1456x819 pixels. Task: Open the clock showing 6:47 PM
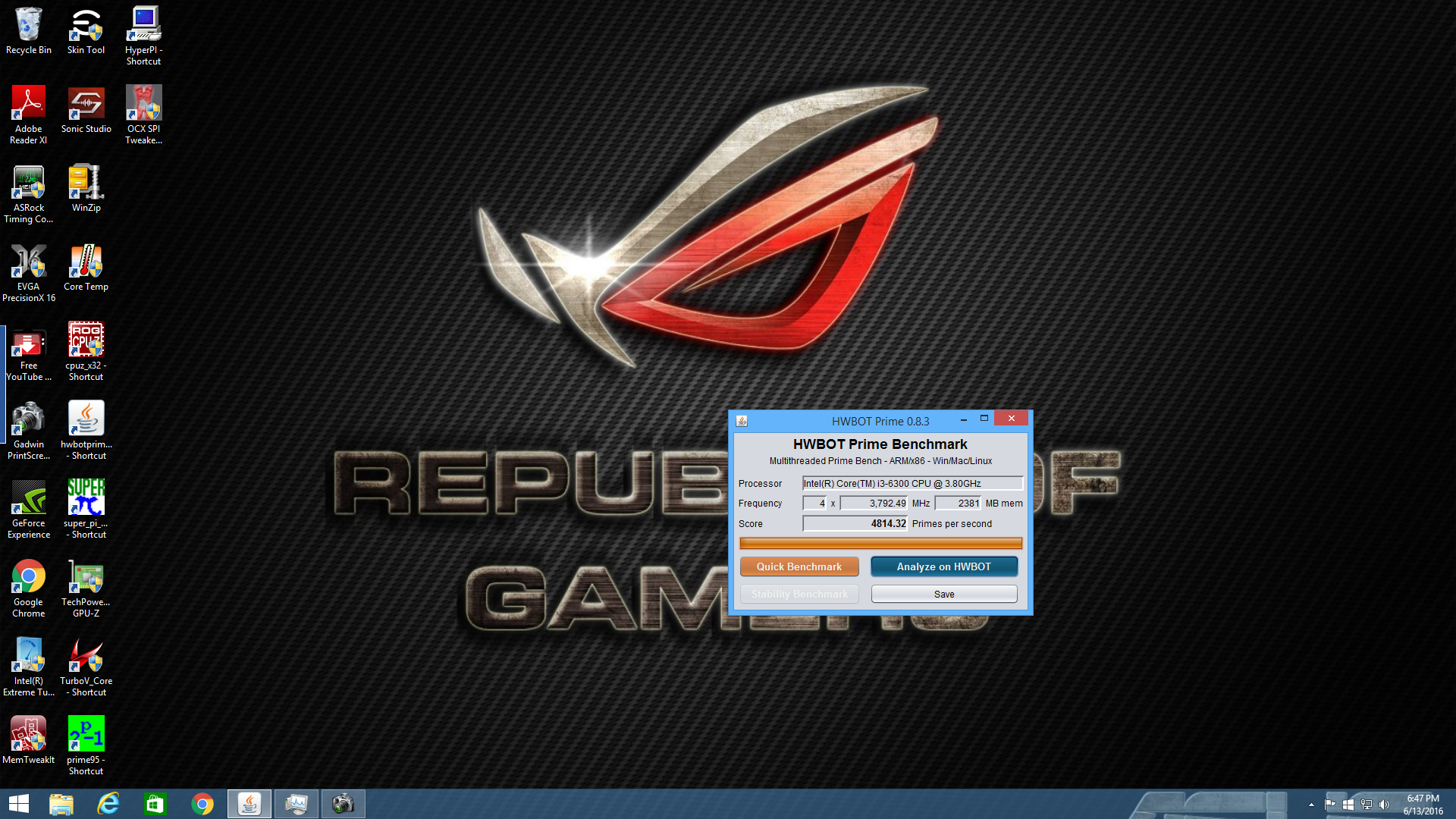1423,805
